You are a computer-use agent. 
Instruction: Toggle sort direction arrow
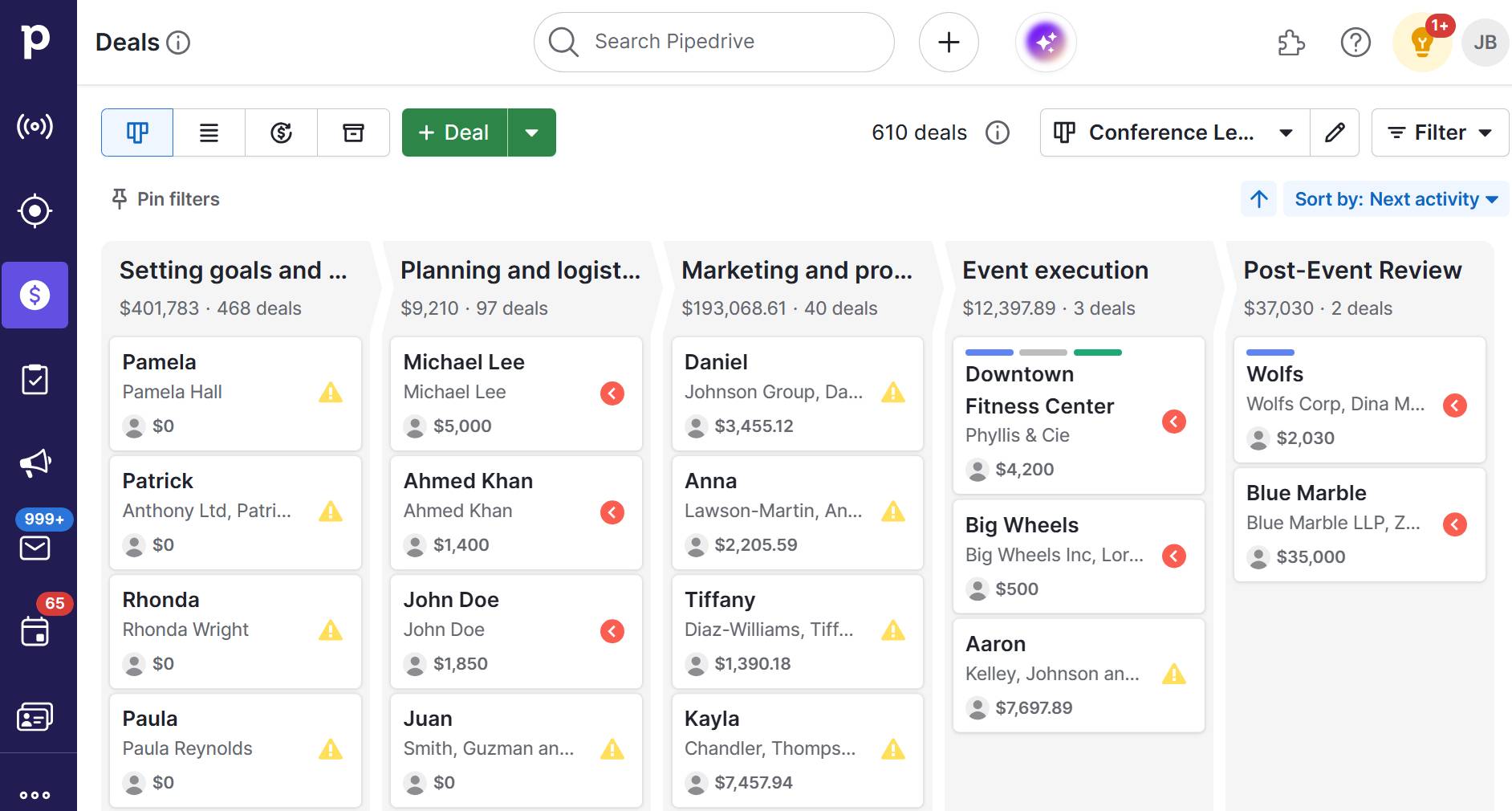point(1259,199)
